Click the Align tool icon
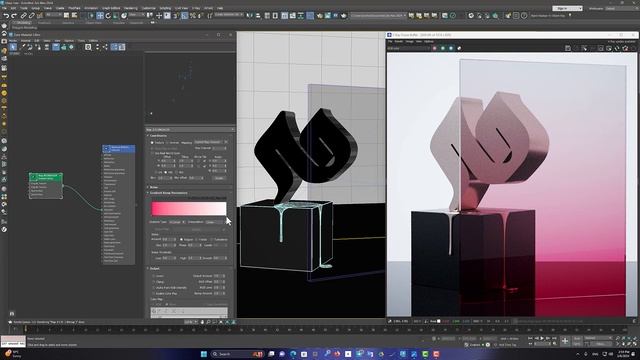The height and width of the screenshot is (360, 640). (x=258, y=16)
